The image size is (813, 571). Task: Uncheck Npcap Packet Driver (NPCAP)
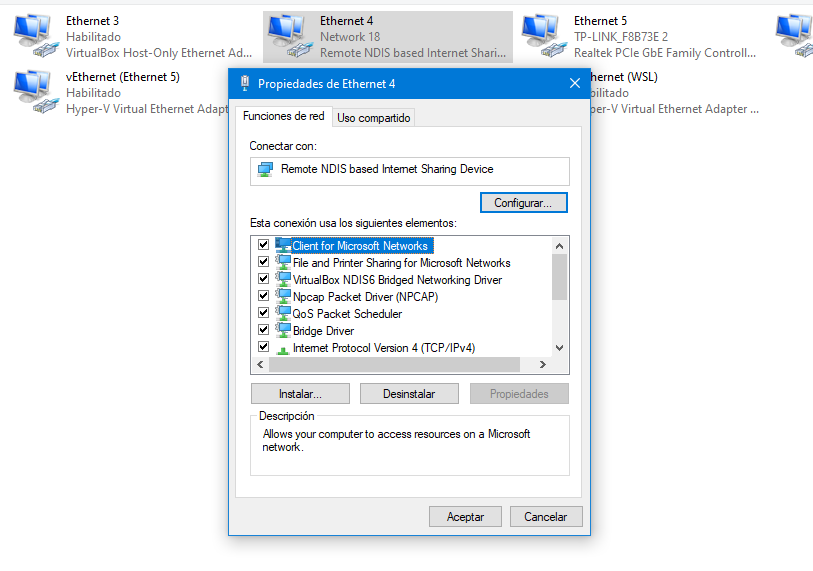pos(263,296)
